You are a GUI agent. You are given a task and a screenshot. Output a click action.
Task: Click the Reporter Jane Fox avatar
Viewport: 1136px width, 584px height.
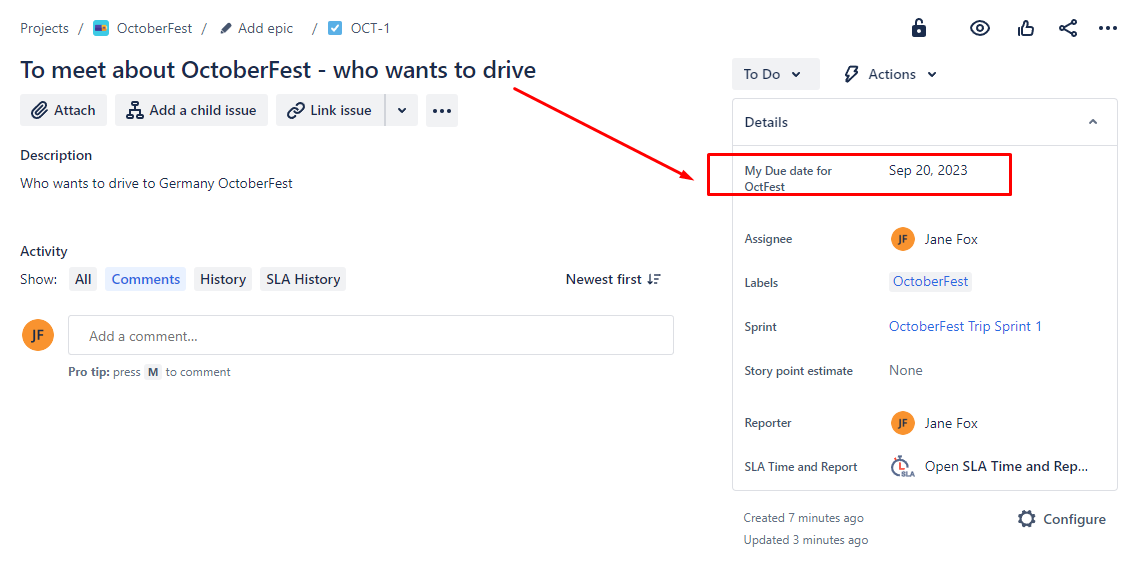(x=902, y=423)
